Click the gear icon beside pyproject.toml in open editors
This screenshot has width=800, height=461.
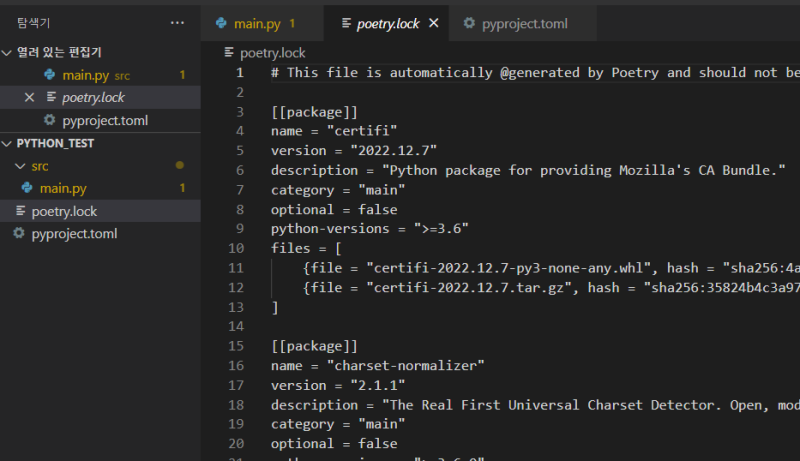[x=50, y=120]
